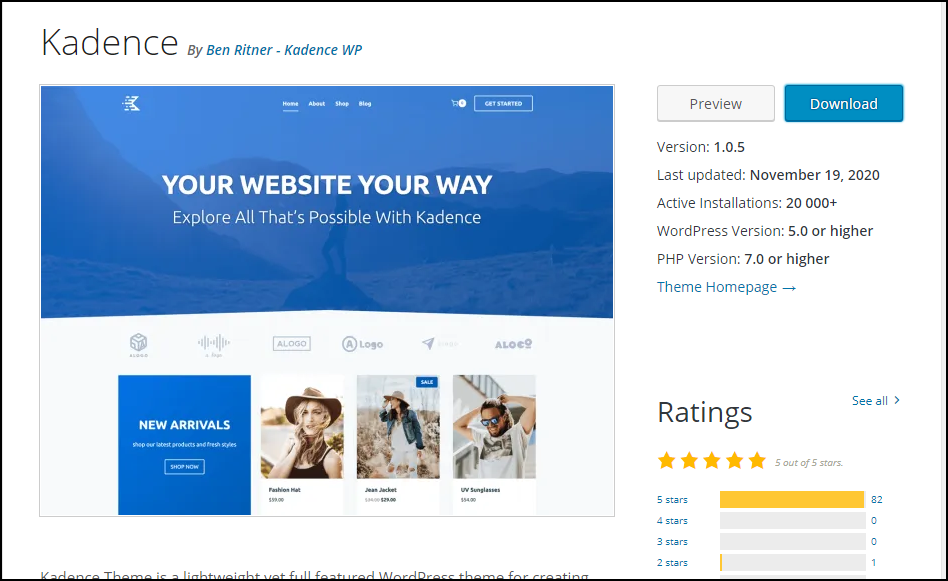The width and height of the screenshot is (948, 581).
Task: Click the 4 stars rating bar
Action: (x=792, y=521)
